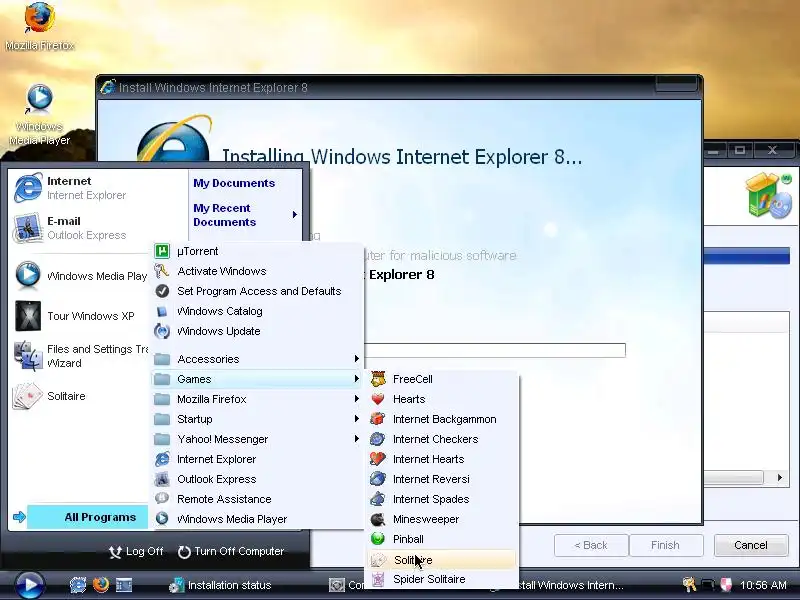
Task: Expand My Recent Documents submenu
Action: click(245, 215)
